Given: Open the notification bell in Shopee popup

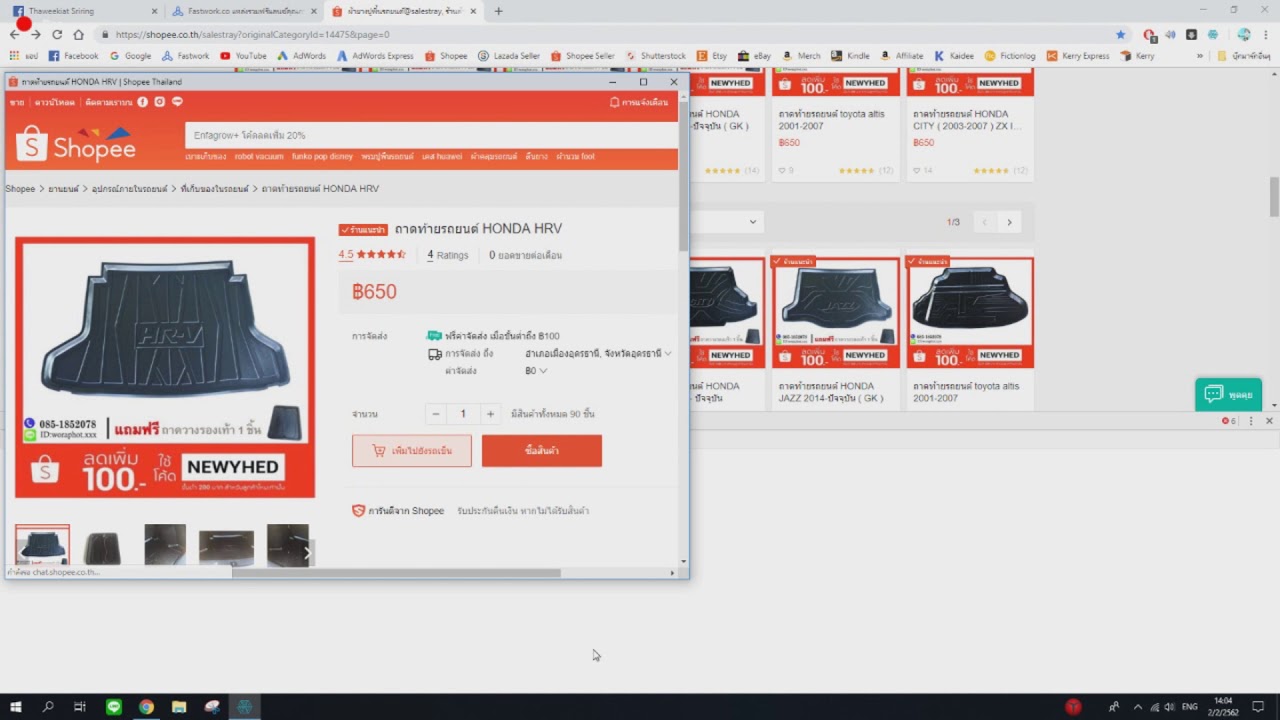Looking at the screenshot, I should (614, 102).
